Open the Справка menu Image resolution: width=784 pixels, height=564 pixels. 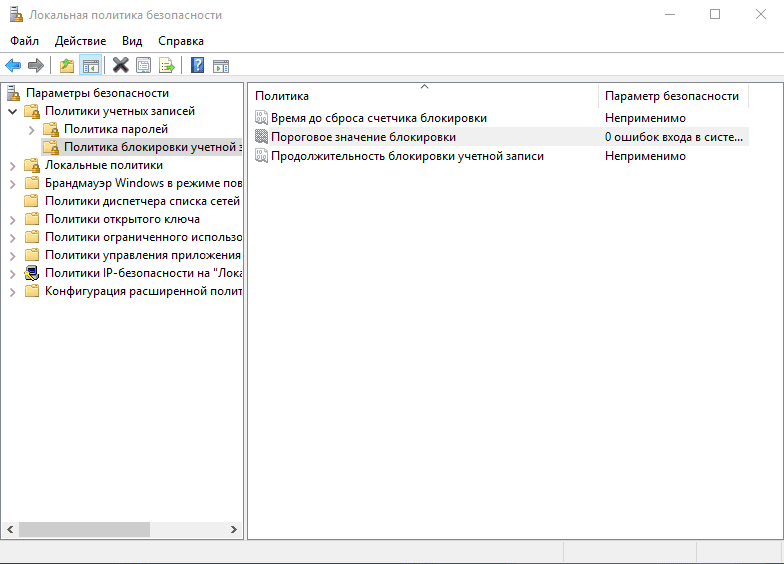tap(181, 41)
